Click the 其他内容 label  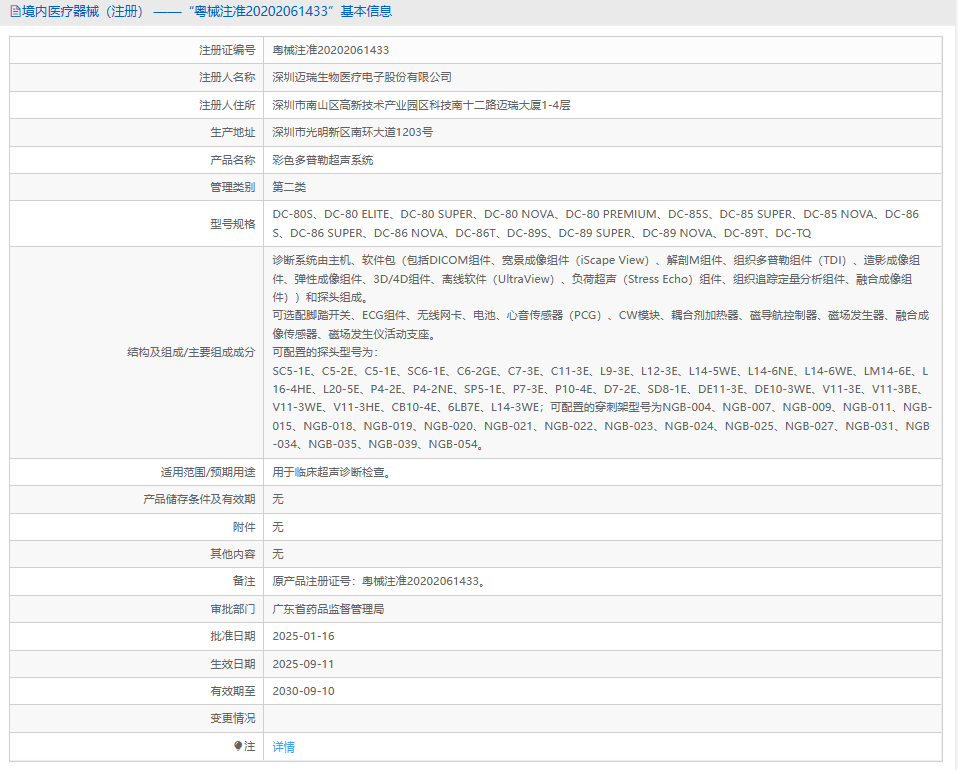[x=233, y=554]
